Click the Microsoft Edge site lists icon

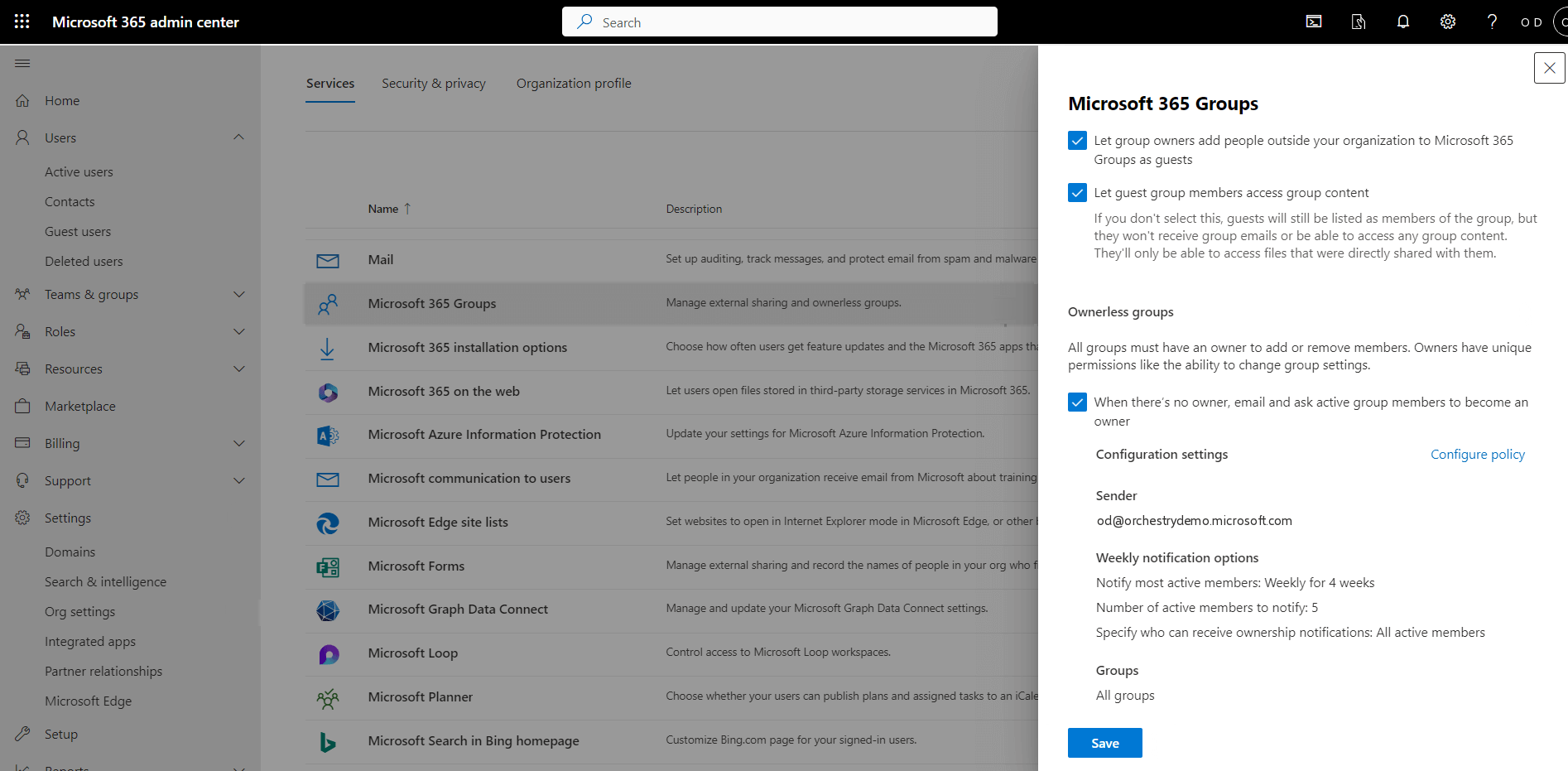[328, 523]
